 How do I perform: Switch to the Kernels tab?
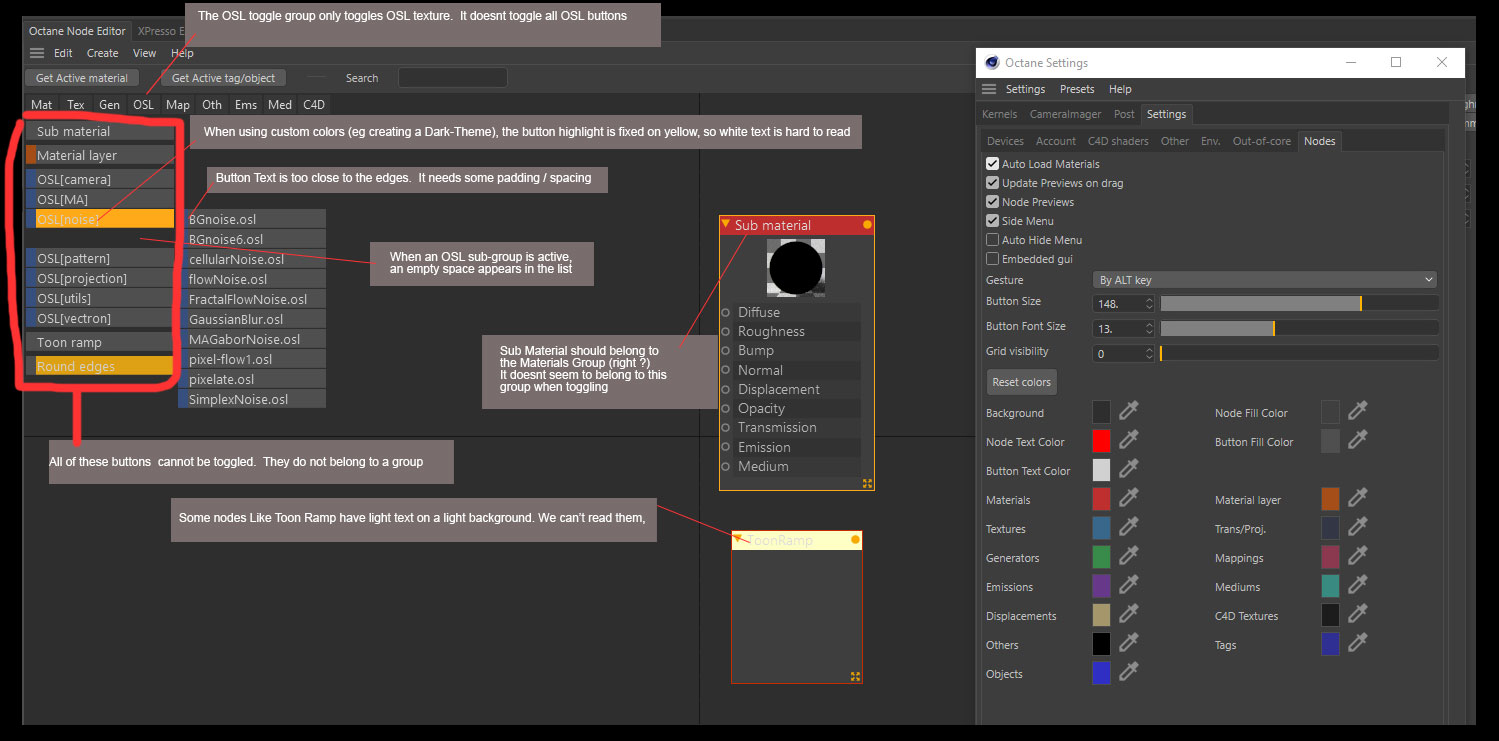click(1000, 114)
